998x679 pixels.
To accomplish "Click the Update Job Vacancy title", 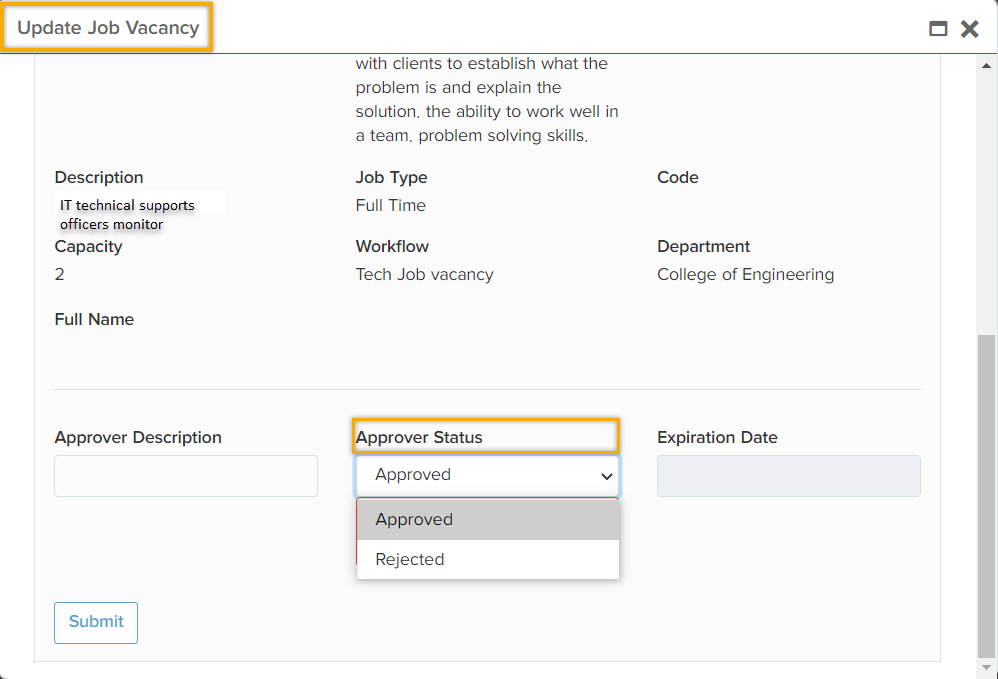I will [108, 28].
